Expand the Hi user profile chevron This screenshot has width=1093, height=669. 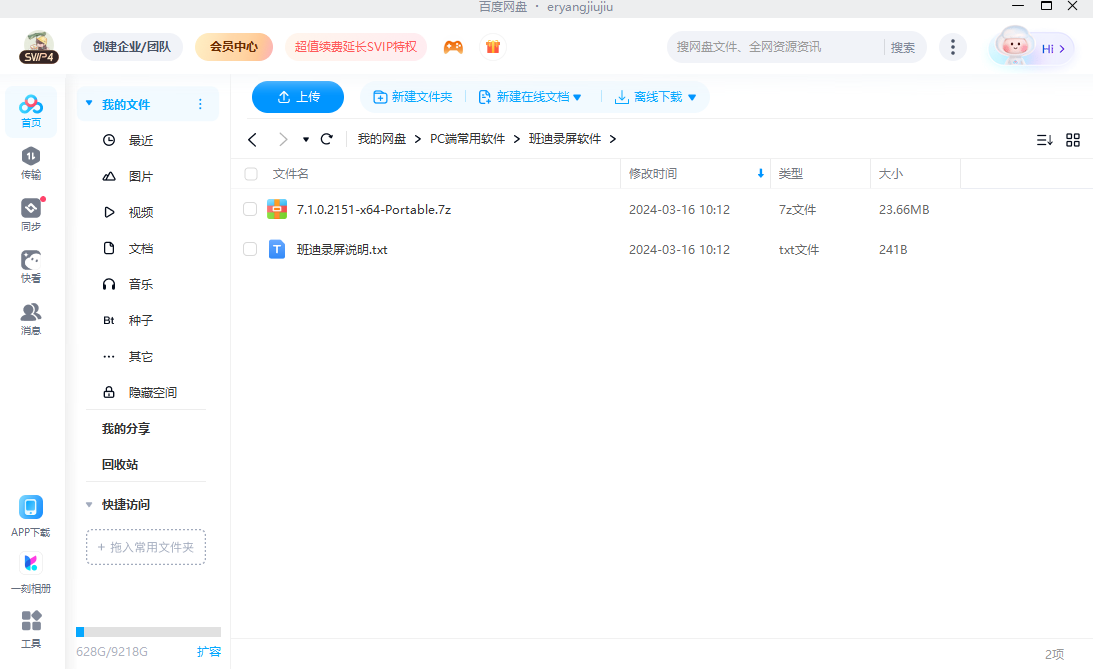[x=1062, y=49]
